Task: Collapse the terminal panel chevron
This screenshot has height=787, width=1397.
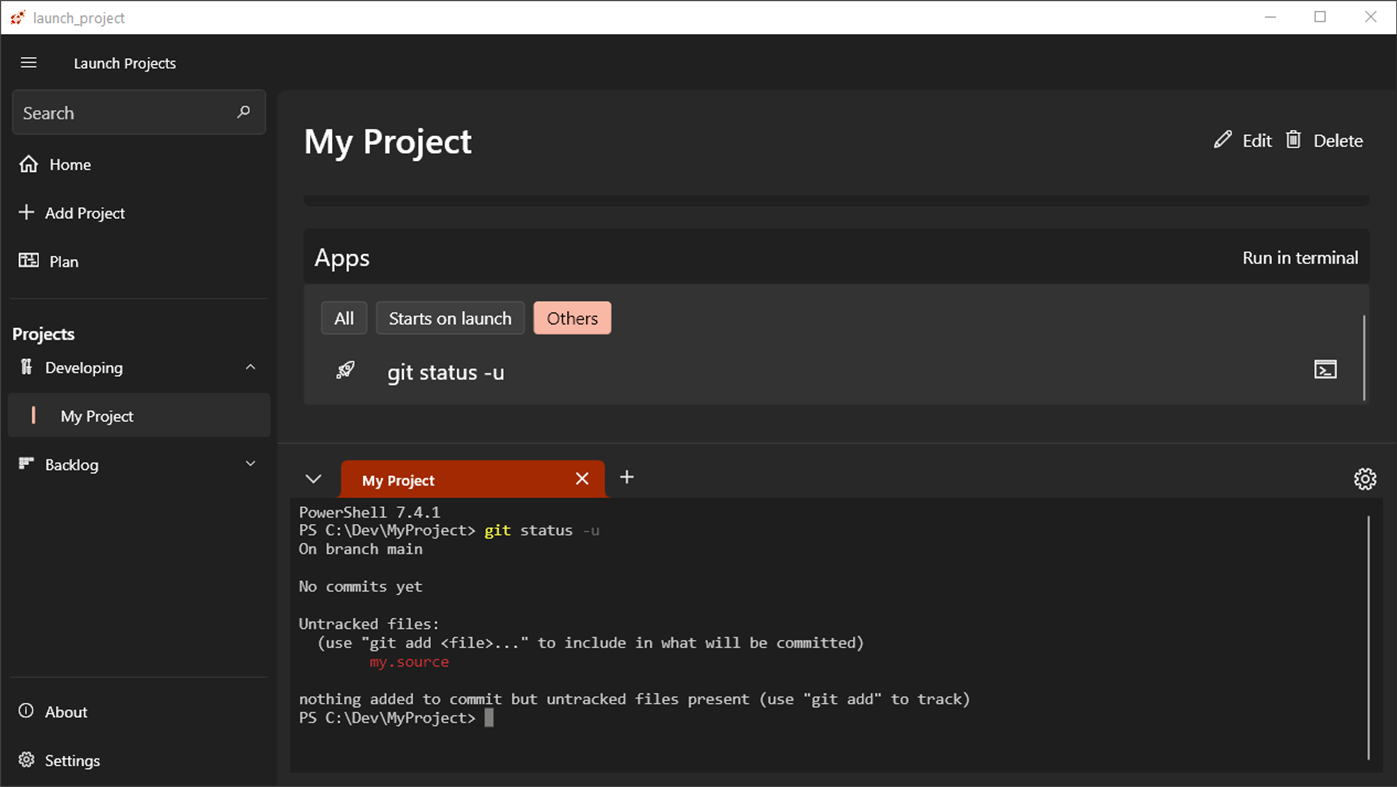Action: 313,479
